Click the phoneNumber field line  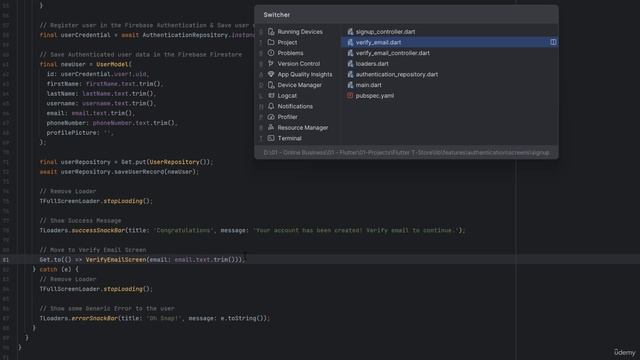tap(112, 123)
